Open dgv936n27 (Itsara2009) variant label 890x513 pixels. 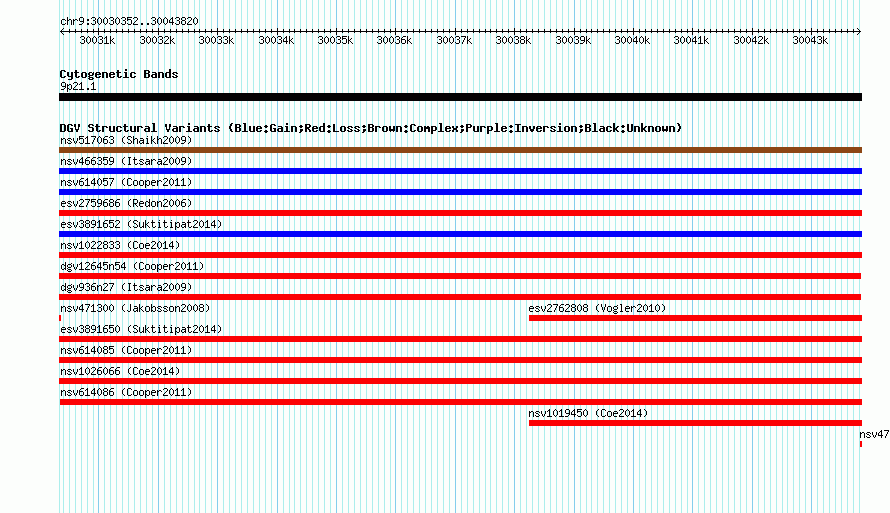click(126, 287)
